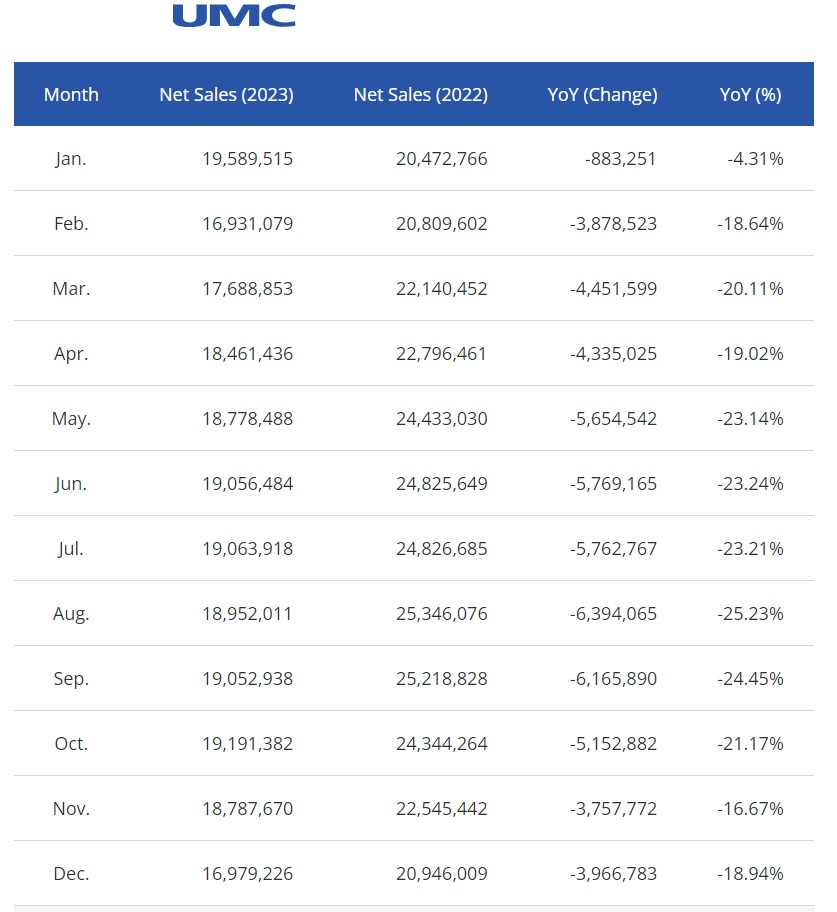The image size is (837, 912).
Task: Click the Net Sales (2023) column header
Action: (226, 95)
